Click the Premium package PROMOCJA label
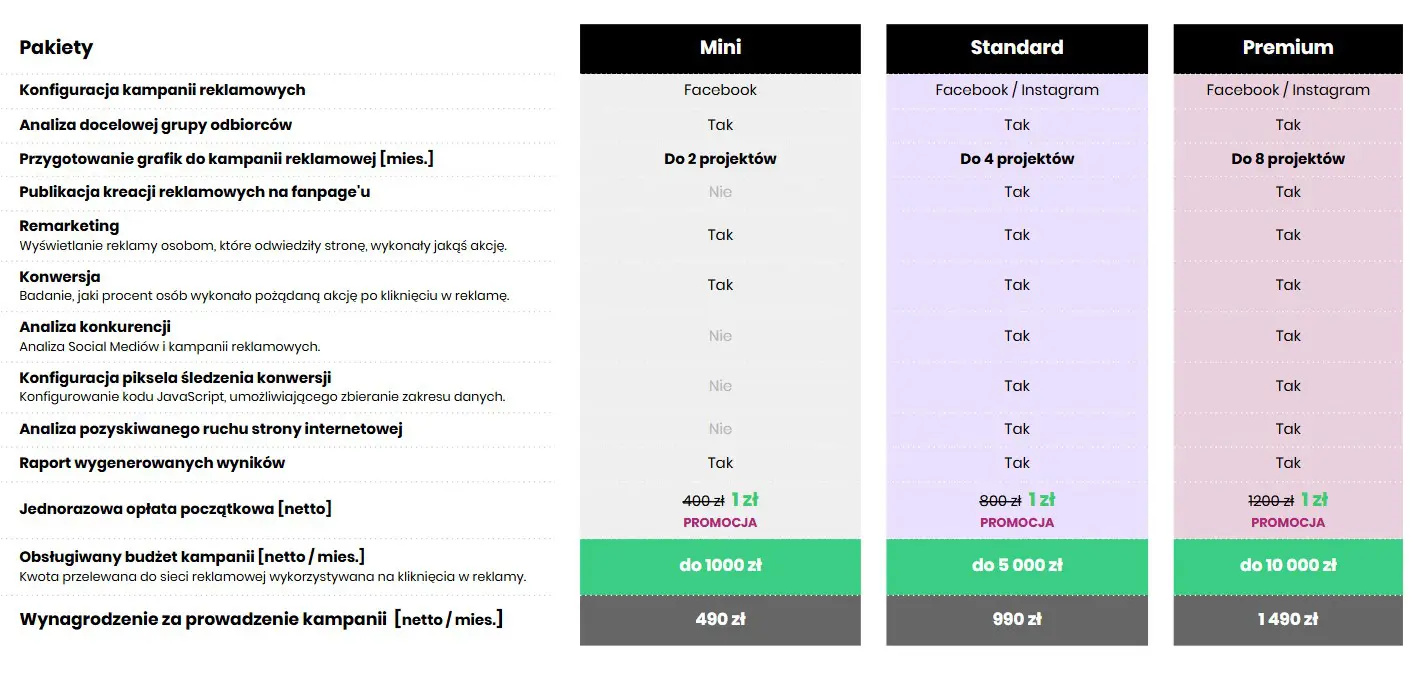Viewport: 1423px width, 673px height. 1287,523
